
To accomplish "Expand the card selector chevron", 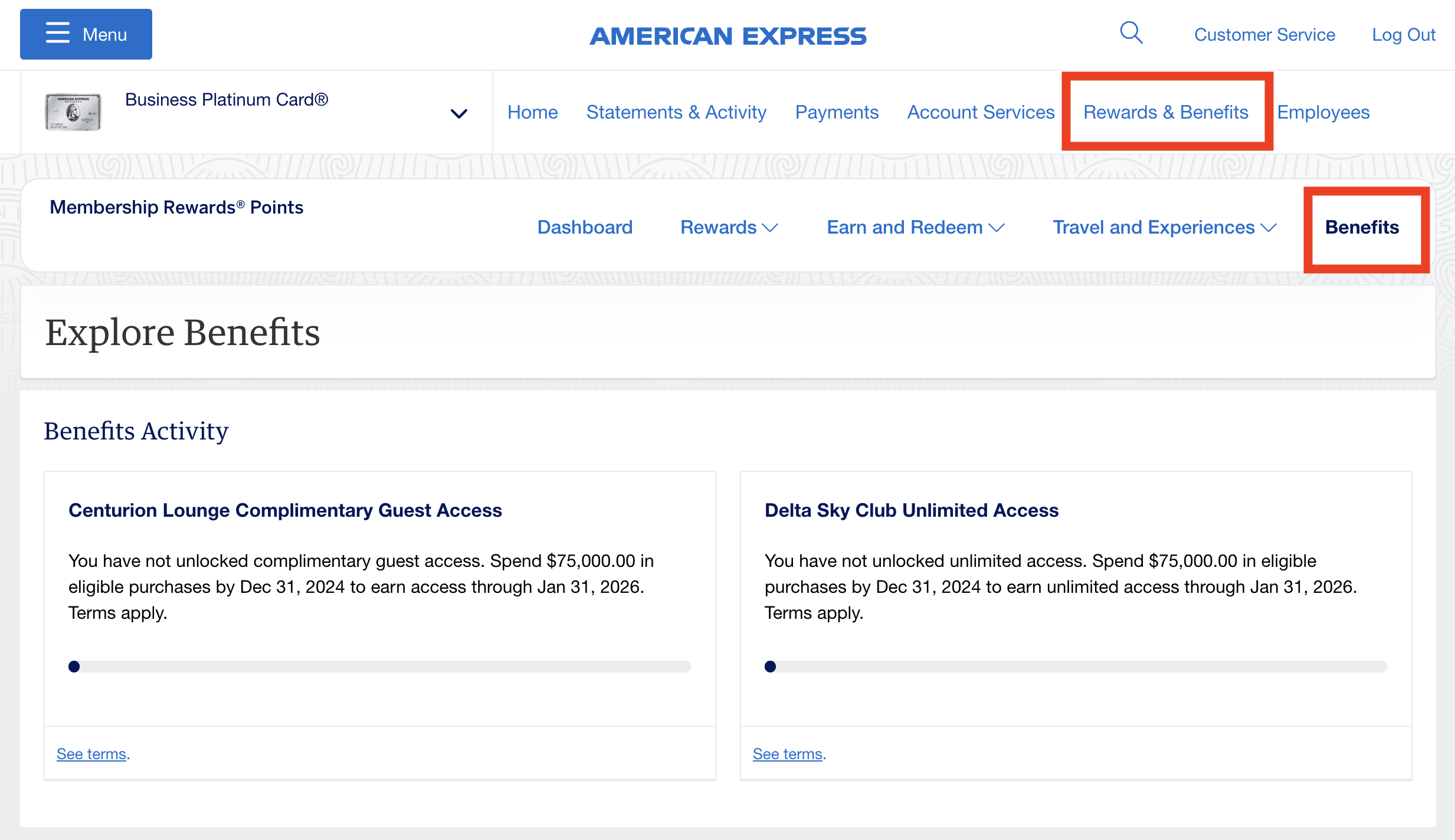I will click(458, 113).
